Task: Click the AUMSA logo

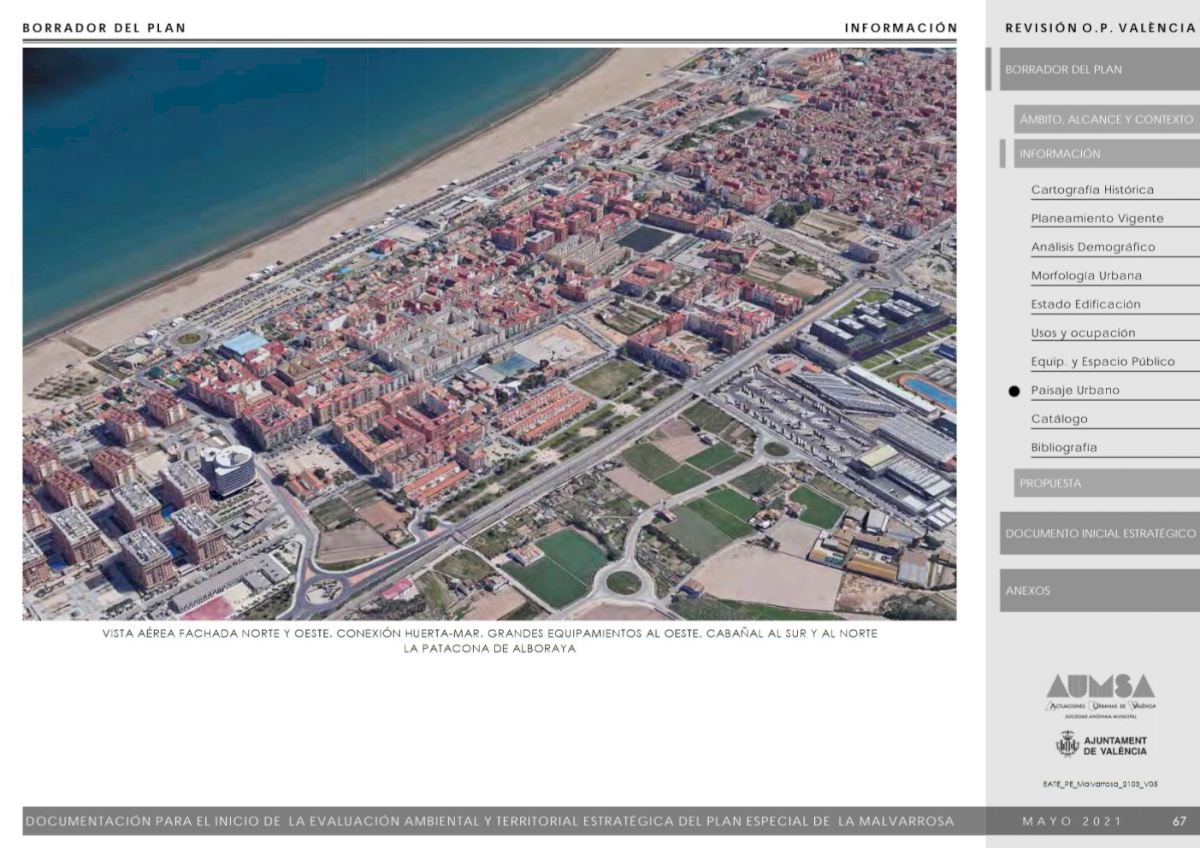Action: point(1100,692)
